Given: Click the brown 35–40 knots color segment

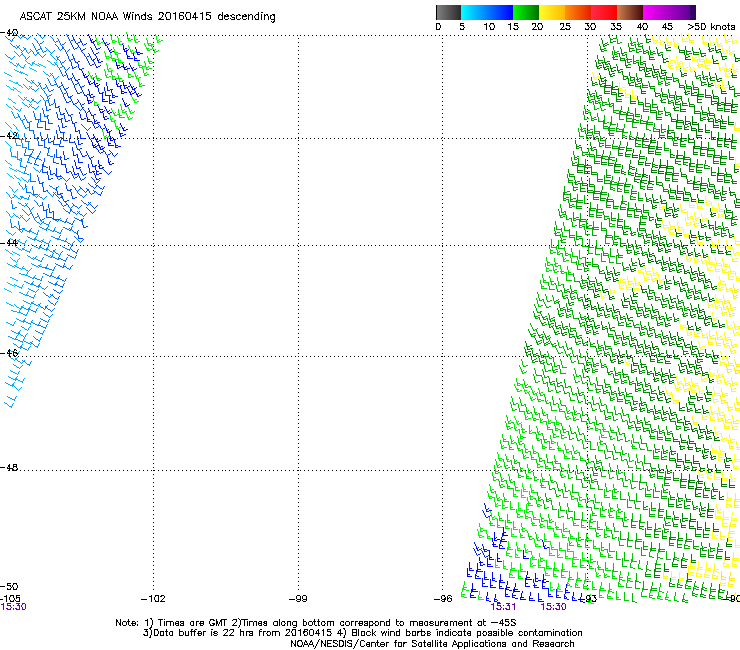Looking at the screenshot, I should click(630, 12).
